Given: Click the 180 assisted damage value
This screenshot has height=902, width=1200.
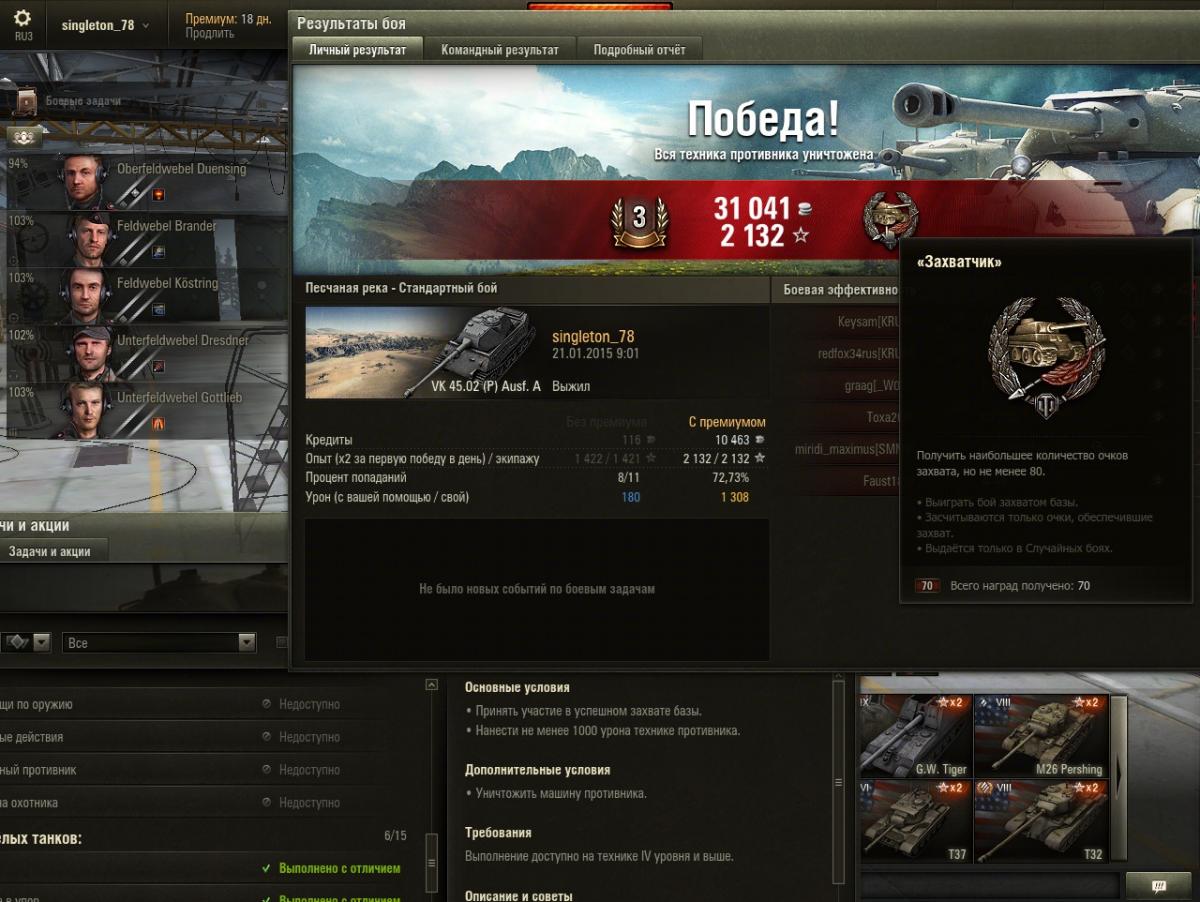Looking at the screenshot, I should [630, 497].
